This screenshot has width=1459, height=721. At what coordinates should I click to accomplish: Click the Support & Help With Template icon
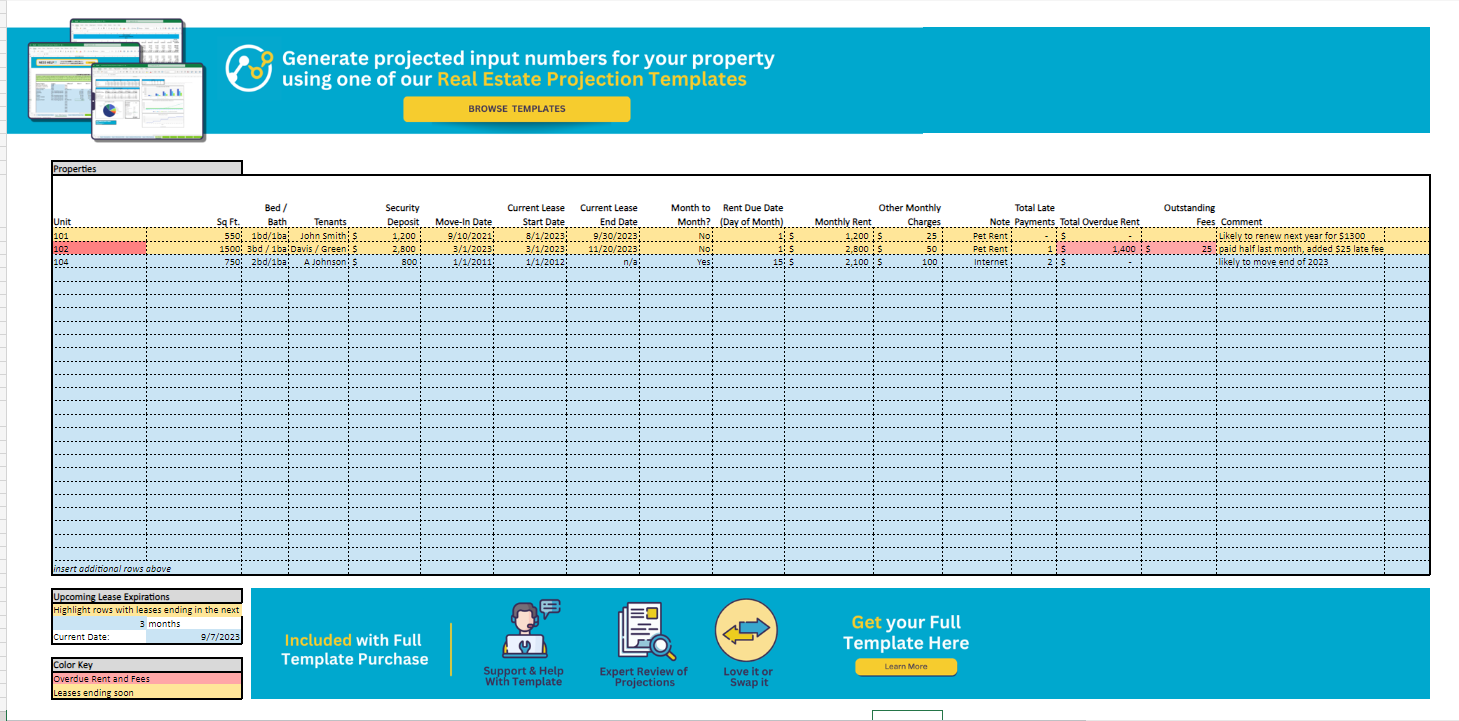click(x=524, y=630)
